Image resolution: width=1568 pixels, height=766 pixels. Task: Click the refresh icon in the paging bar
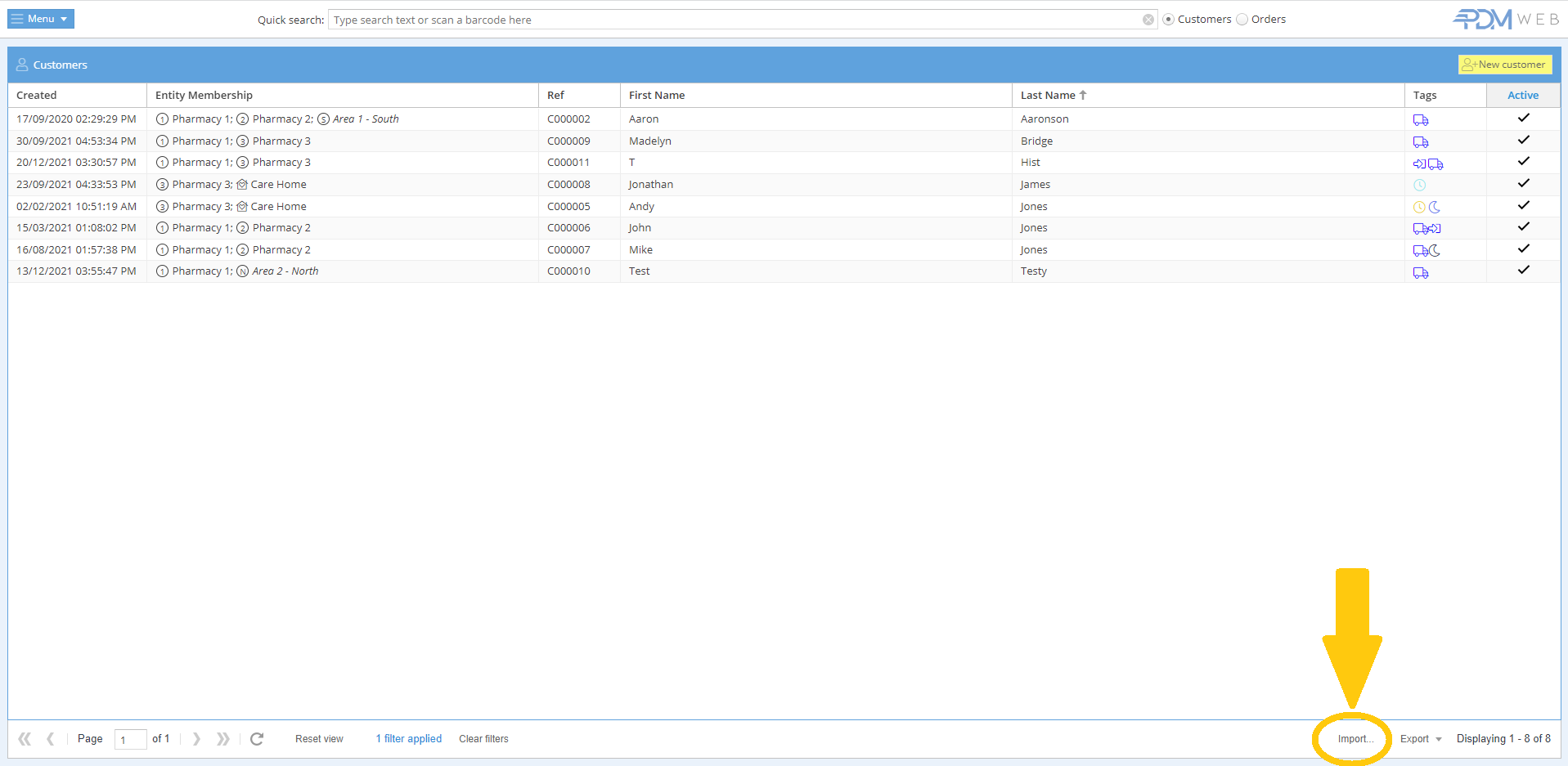[257, 739]
